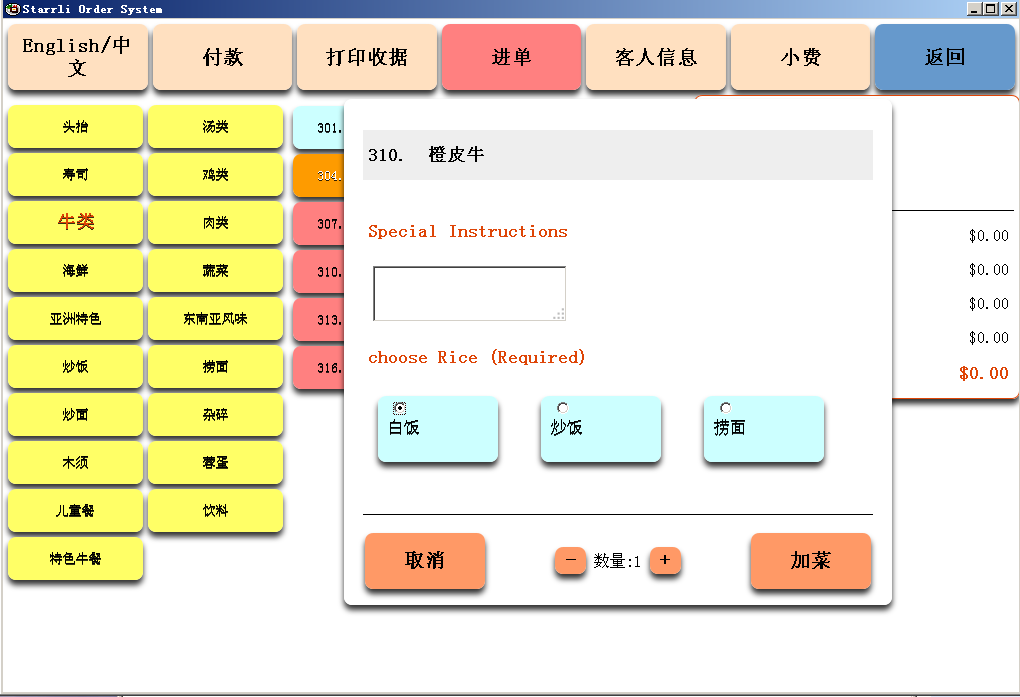Select the 寿司 category

point(76,175)
